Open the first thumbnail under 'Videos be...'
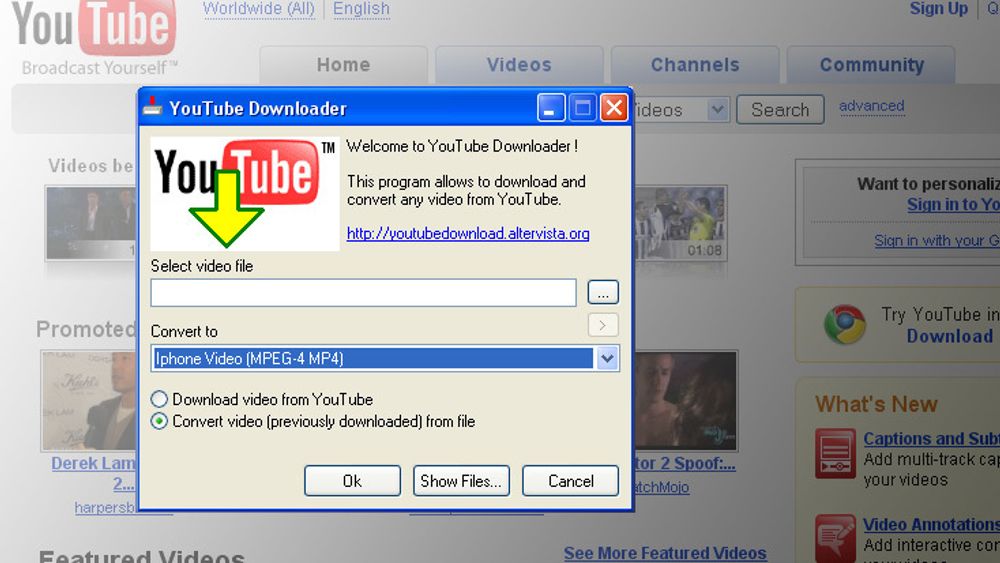Screen dimensions: 1000x563 pos(91,223)
